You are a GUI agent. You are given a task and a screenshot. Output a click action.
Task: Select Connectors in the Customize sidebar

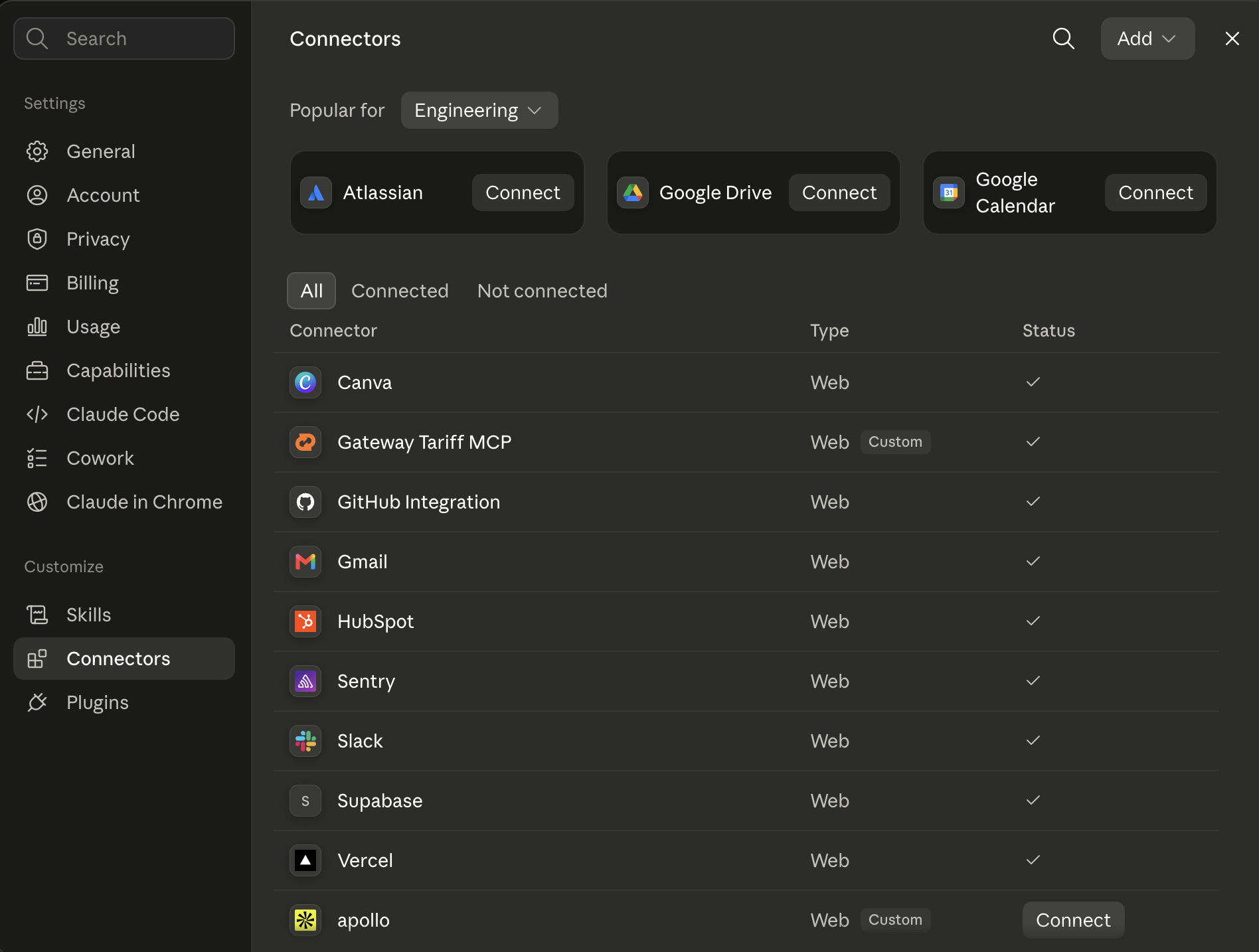click(x=124, y=659)
